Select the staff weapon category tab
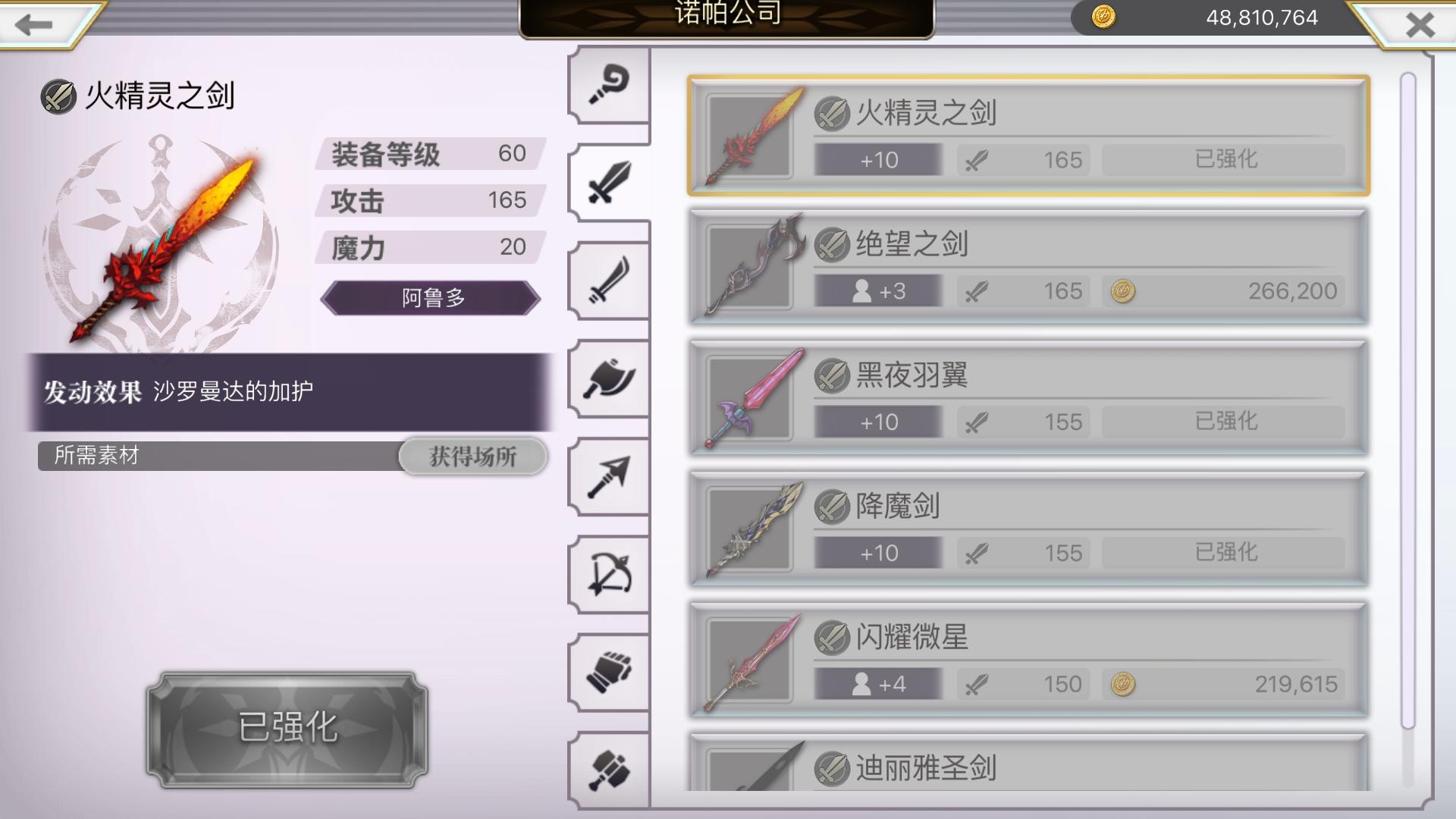The image size is (1456, 819). click(x=609, y=85)
